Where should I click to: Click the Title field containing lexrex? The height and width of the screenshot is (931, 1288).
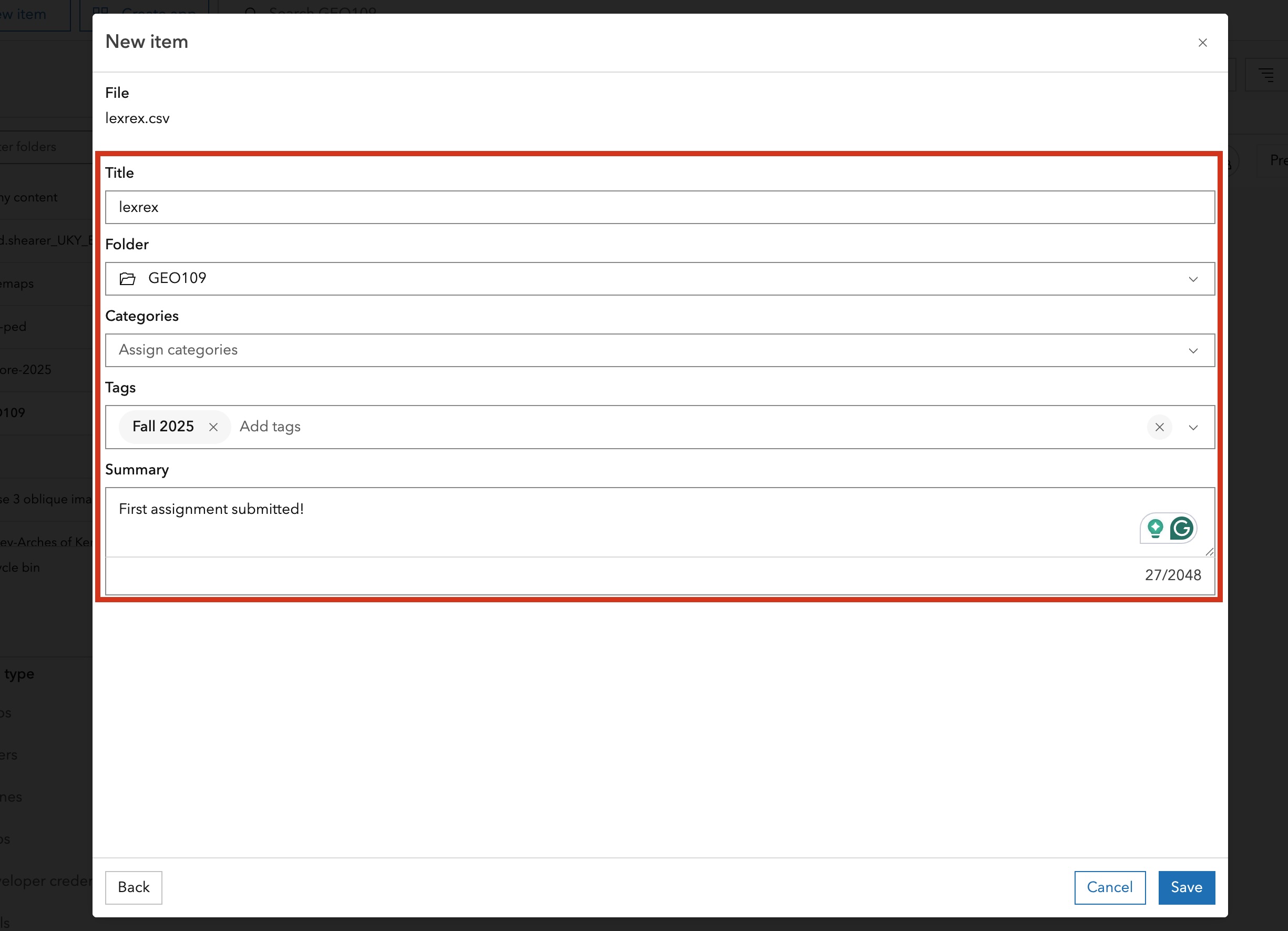point(660,207)
